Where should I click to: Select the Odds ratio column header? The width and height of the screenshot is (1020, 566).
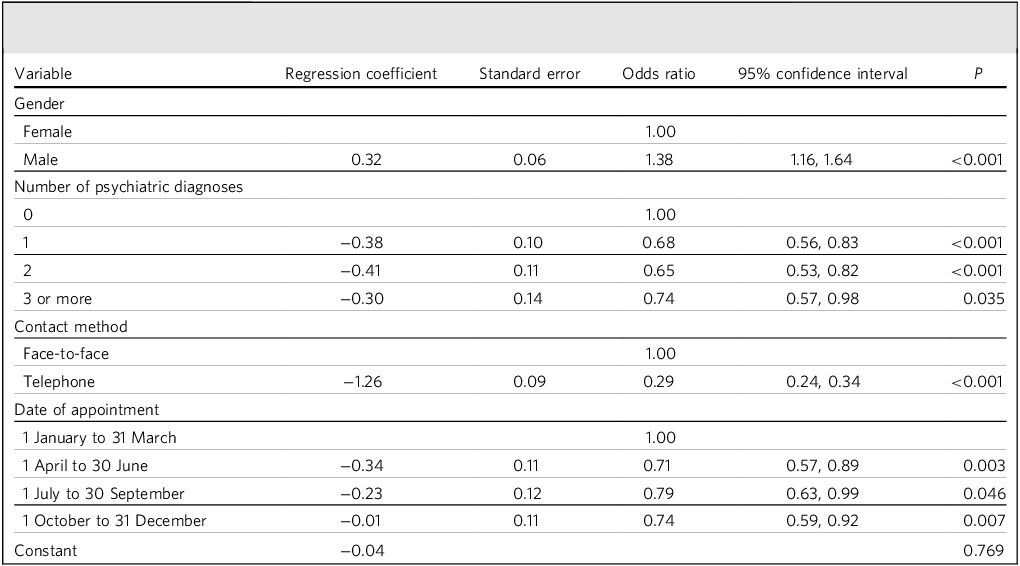tap(658, 74)
